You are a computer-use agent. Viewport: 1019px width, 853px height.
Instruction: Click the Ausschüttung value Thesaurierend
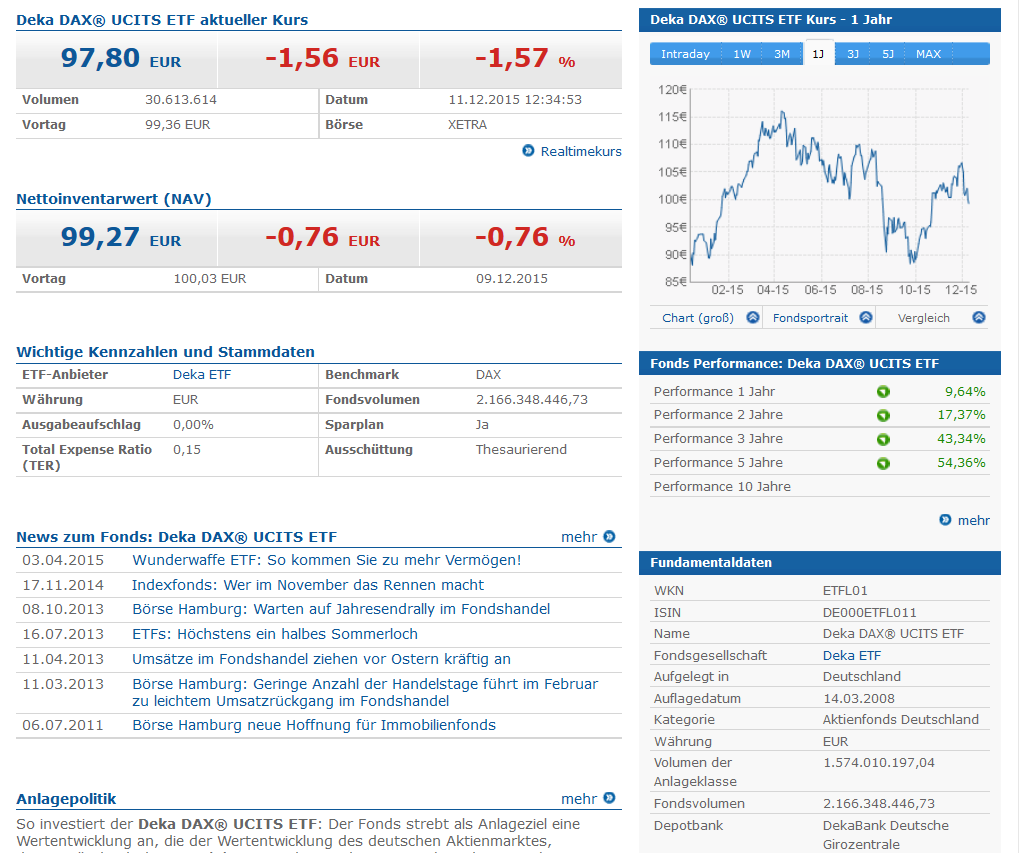coord(521,449)
